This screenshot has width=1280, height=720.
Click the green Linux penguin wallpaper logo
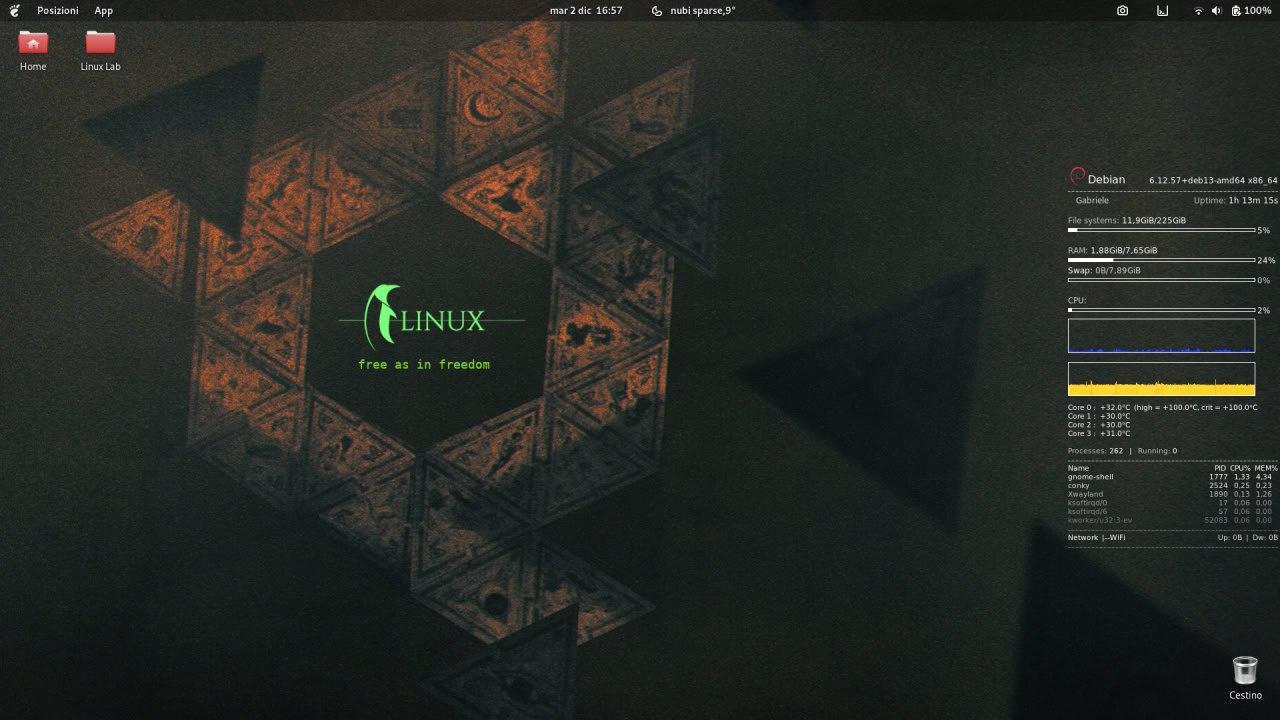click(381, 312)
